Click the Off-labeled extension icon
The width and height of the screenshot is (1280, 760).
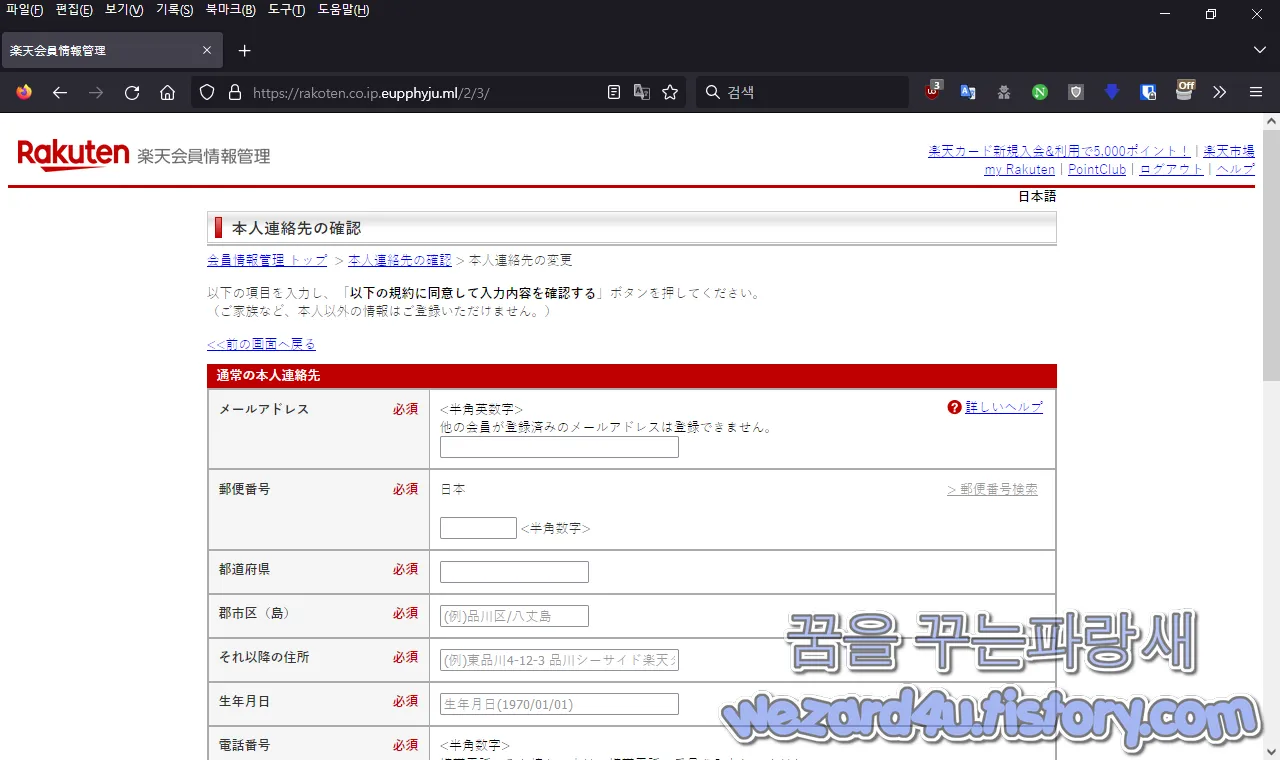tap(1184, 92)
